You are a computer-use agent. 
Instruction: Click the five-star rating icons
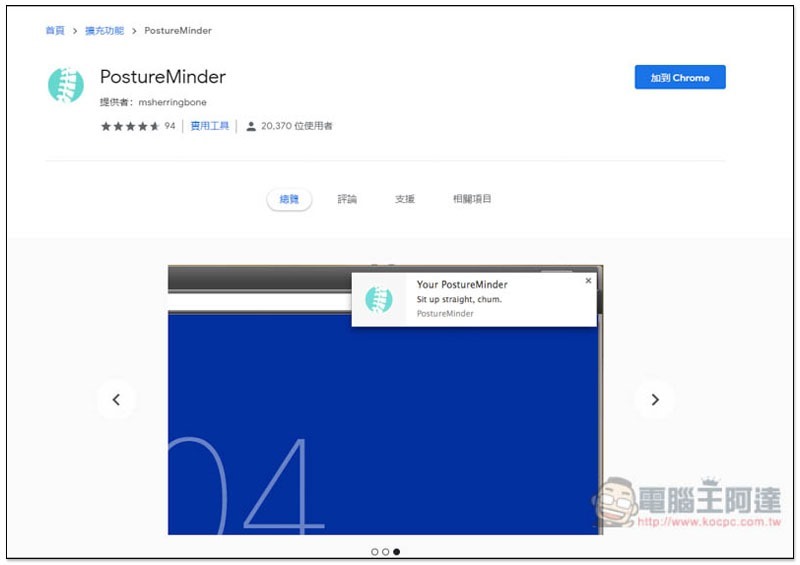point(130,126)
